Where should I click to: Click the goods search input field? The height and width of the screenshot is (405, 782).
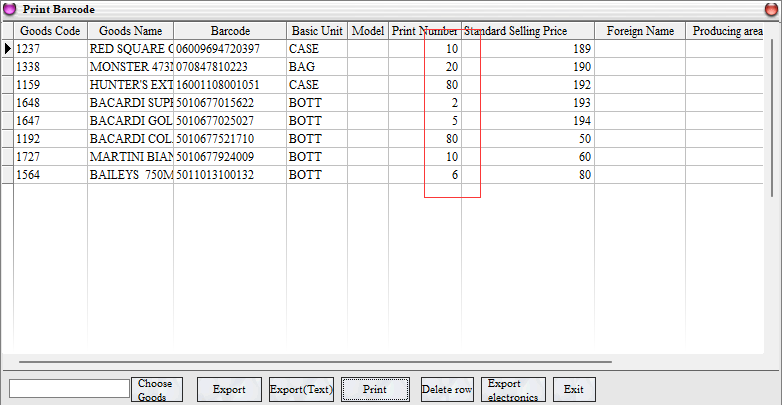pyautogui.click(x=69, y=389)
